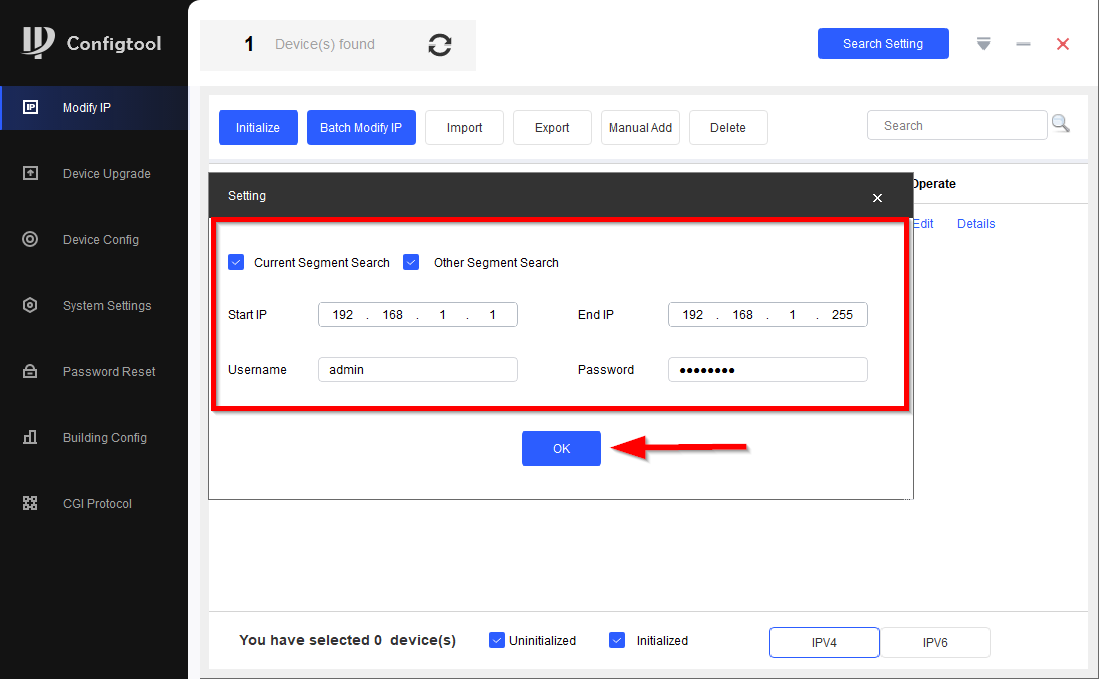The width and height of the screenshot is (1099, 679).
Task: Open the Device Upgrade sidebar icon
Action: coord(30,173)
